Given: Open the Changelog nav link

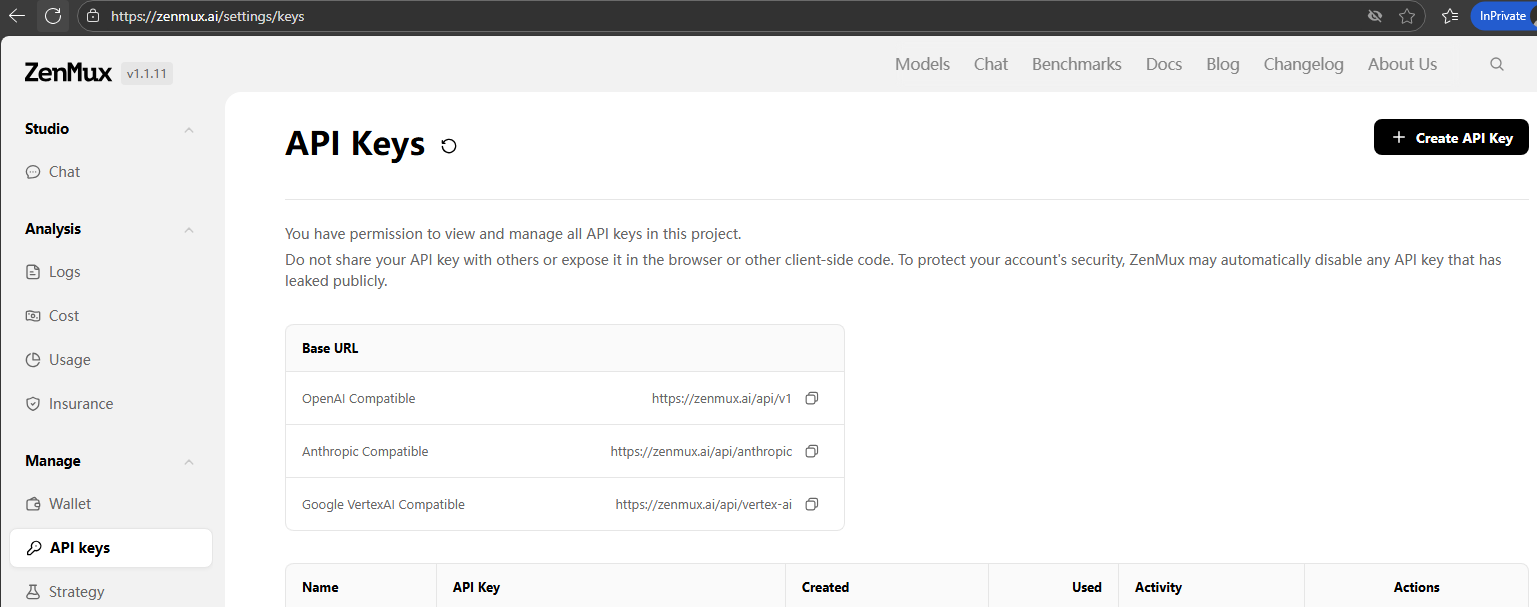Looking at the screenshot, I should [1304, 64].
